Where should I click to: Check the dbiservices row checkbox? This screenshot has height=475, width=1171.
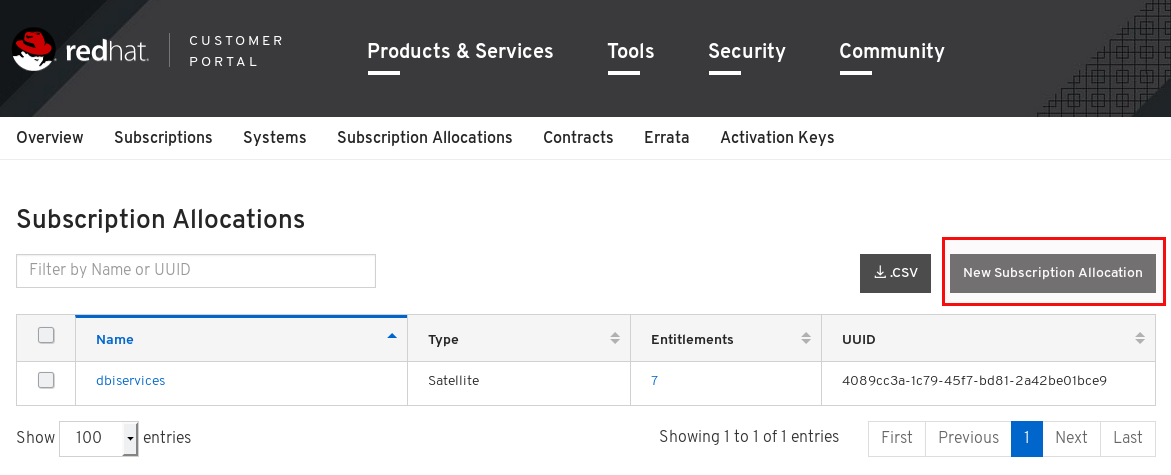coord(46,380)
